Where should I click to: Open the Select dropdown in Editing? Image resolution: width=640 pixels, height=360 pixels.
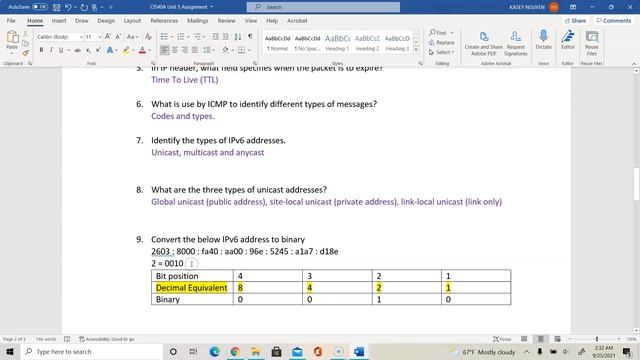(x=441, y=52)
